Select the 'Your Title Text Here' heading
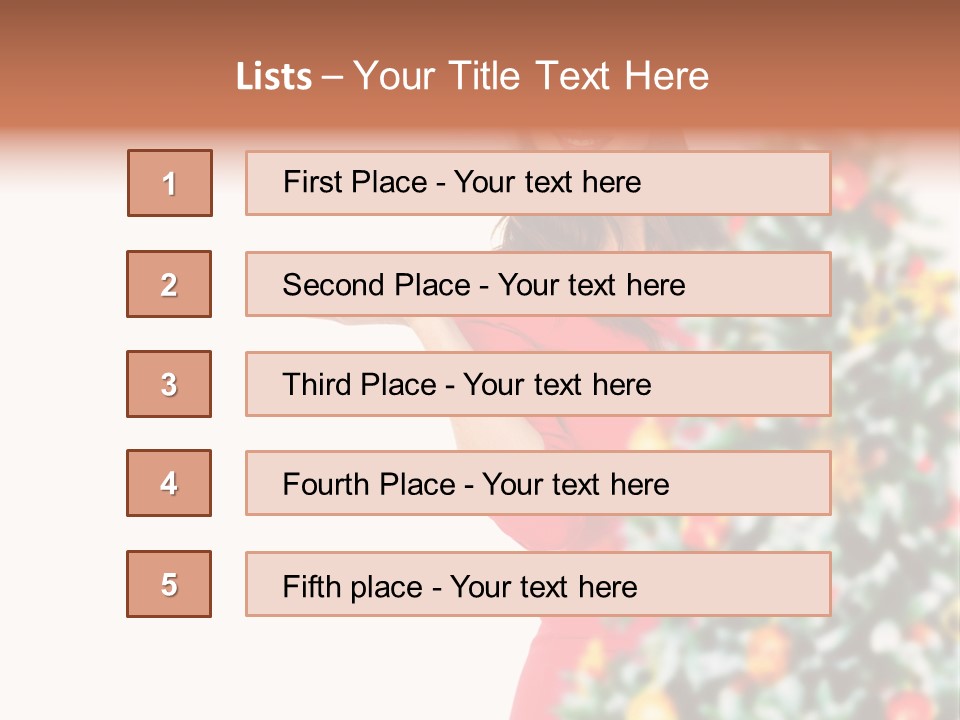Image resolution: width=960 pixels, height=720 pixels. (531, 76)
